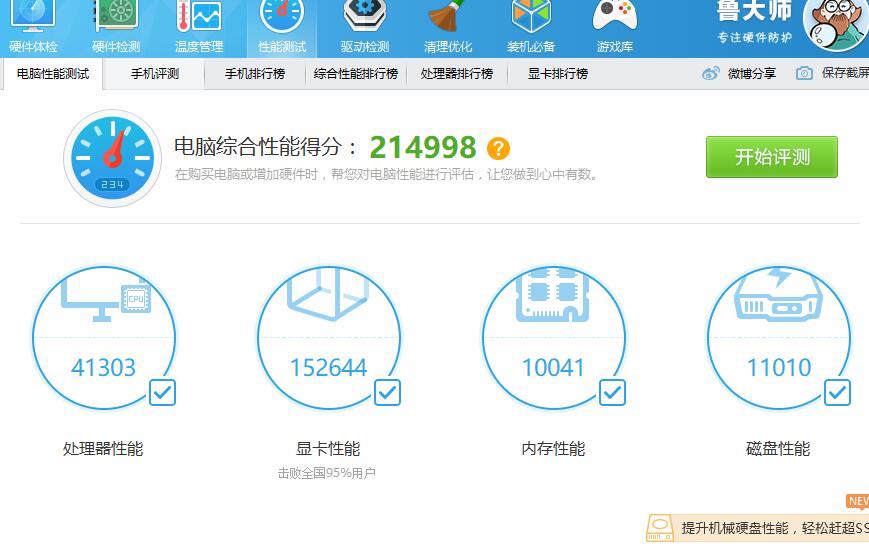Screen dimensions: 869x549
Task: Click the green 开始评测 button
Action: tap(771, 157)
